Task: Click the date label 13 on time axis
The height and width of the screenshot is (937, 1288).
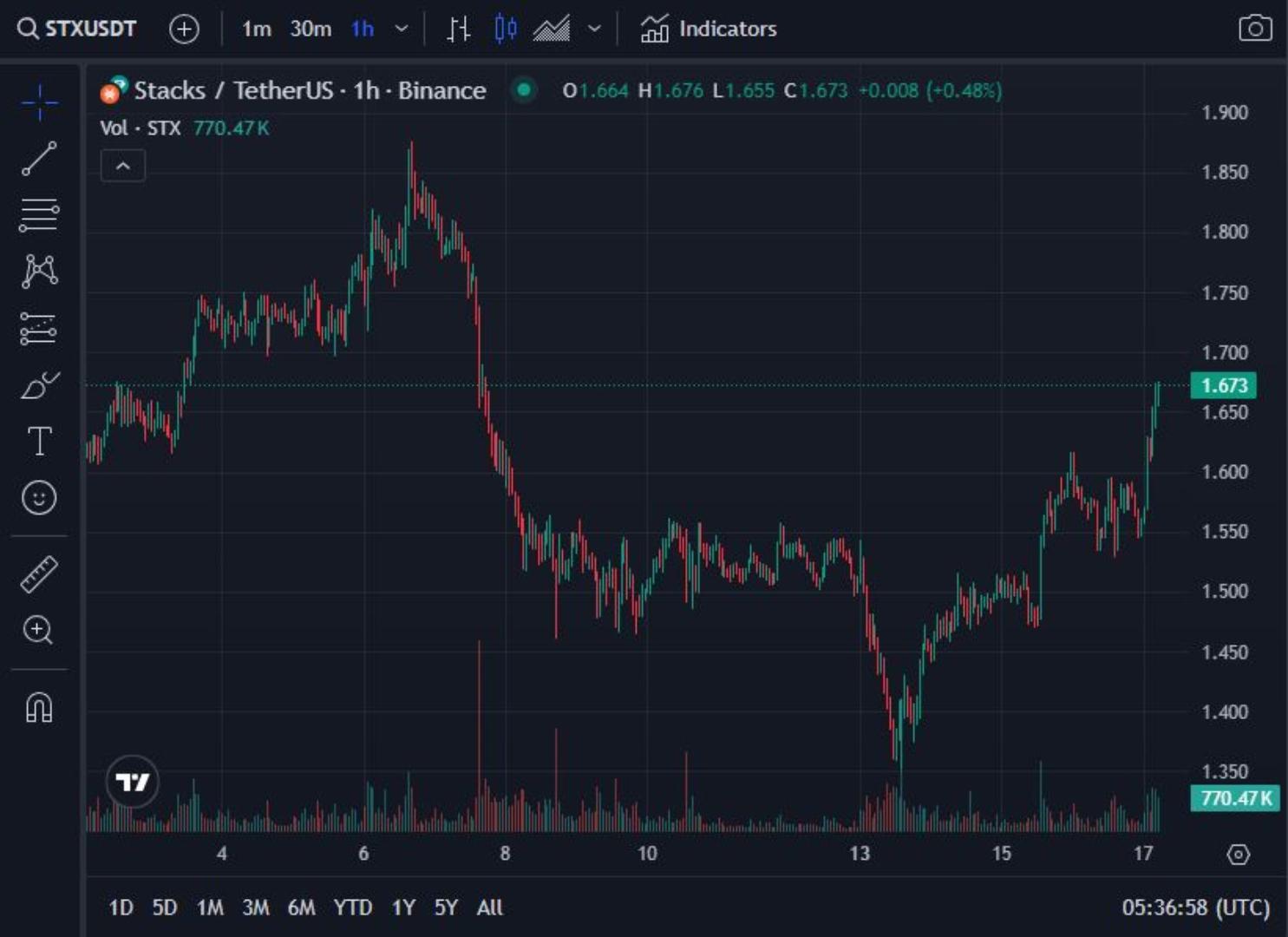Action: (859, 854)
